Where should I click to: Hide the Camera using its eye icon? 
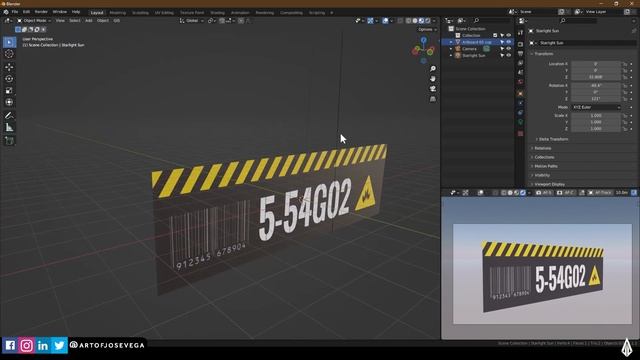pos(509,49)
